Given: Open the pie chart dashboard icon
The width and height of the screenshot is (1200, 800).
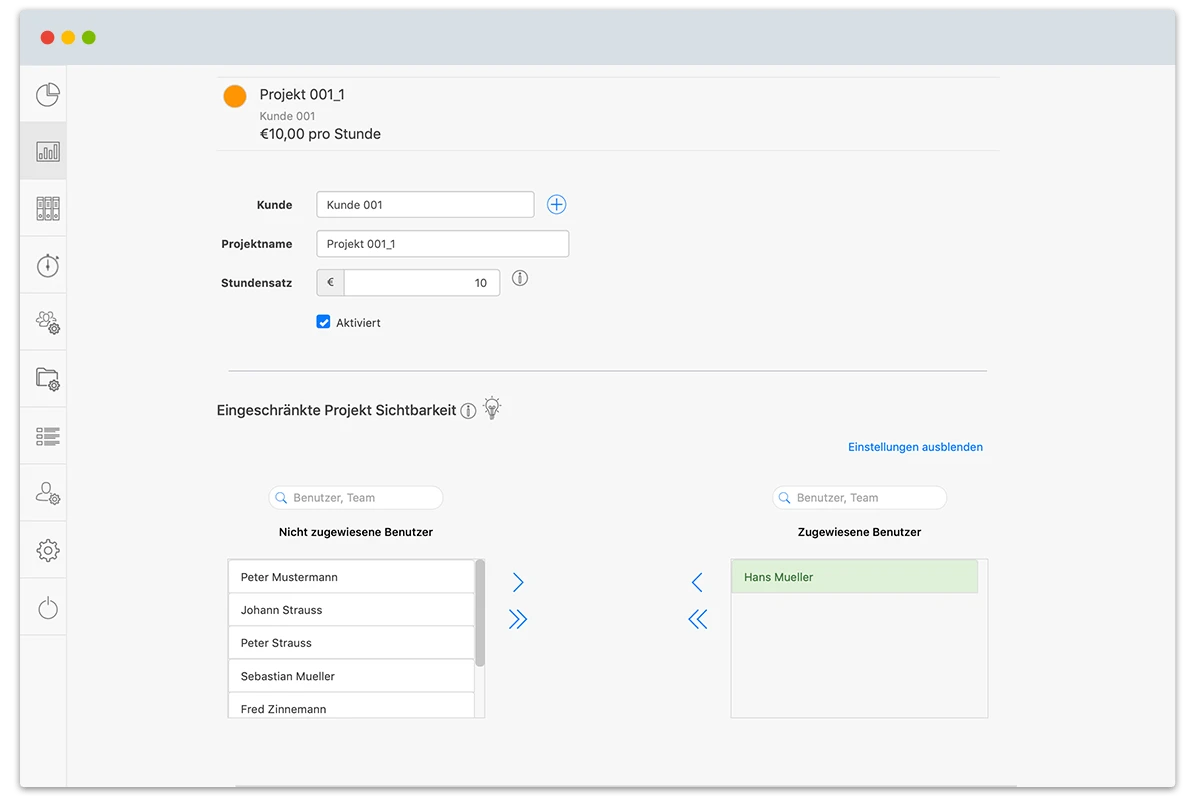Looking at the screenshot, I should click(x=48, y=95).
